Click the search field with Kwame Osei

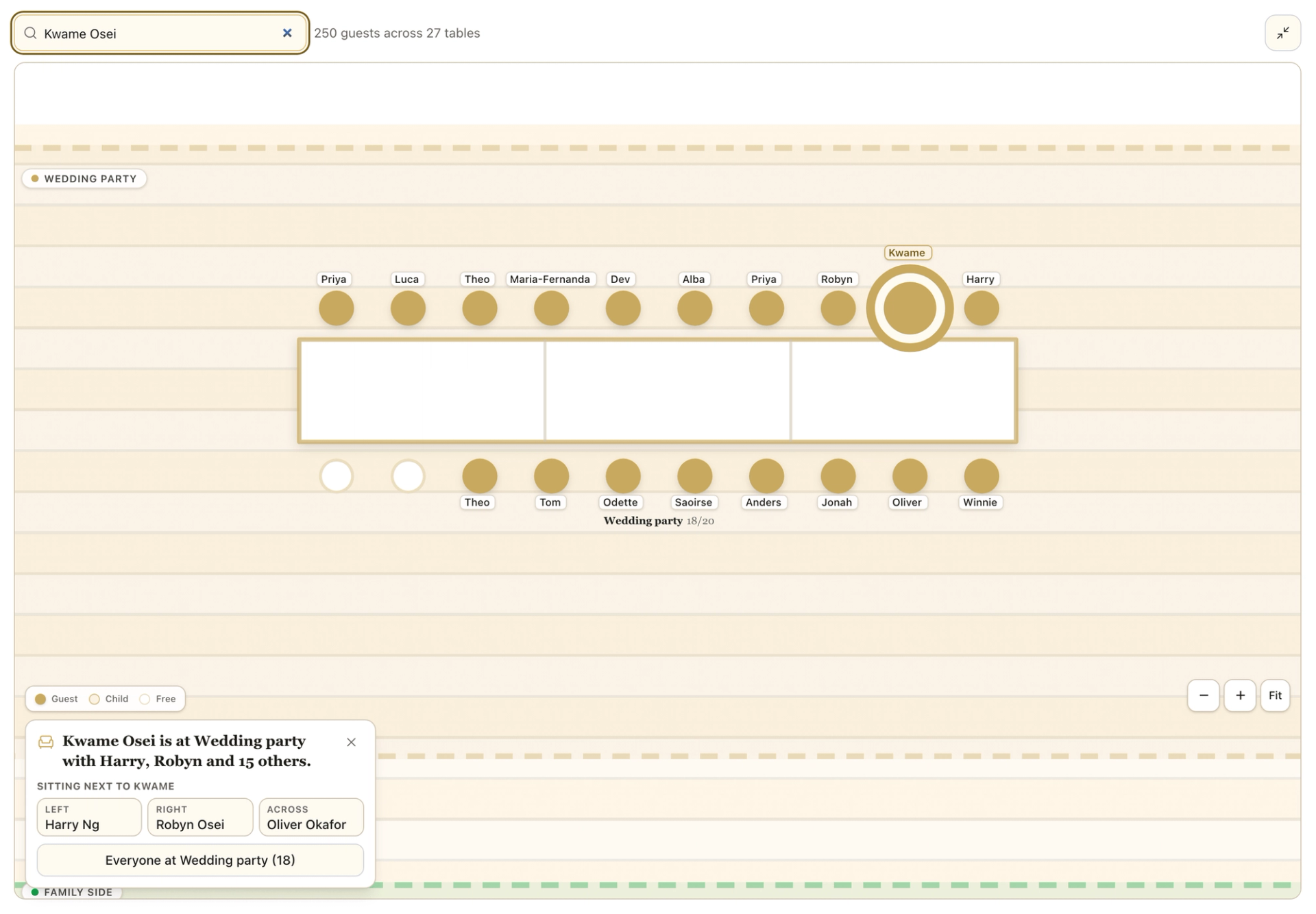click(x=160, y=33)
